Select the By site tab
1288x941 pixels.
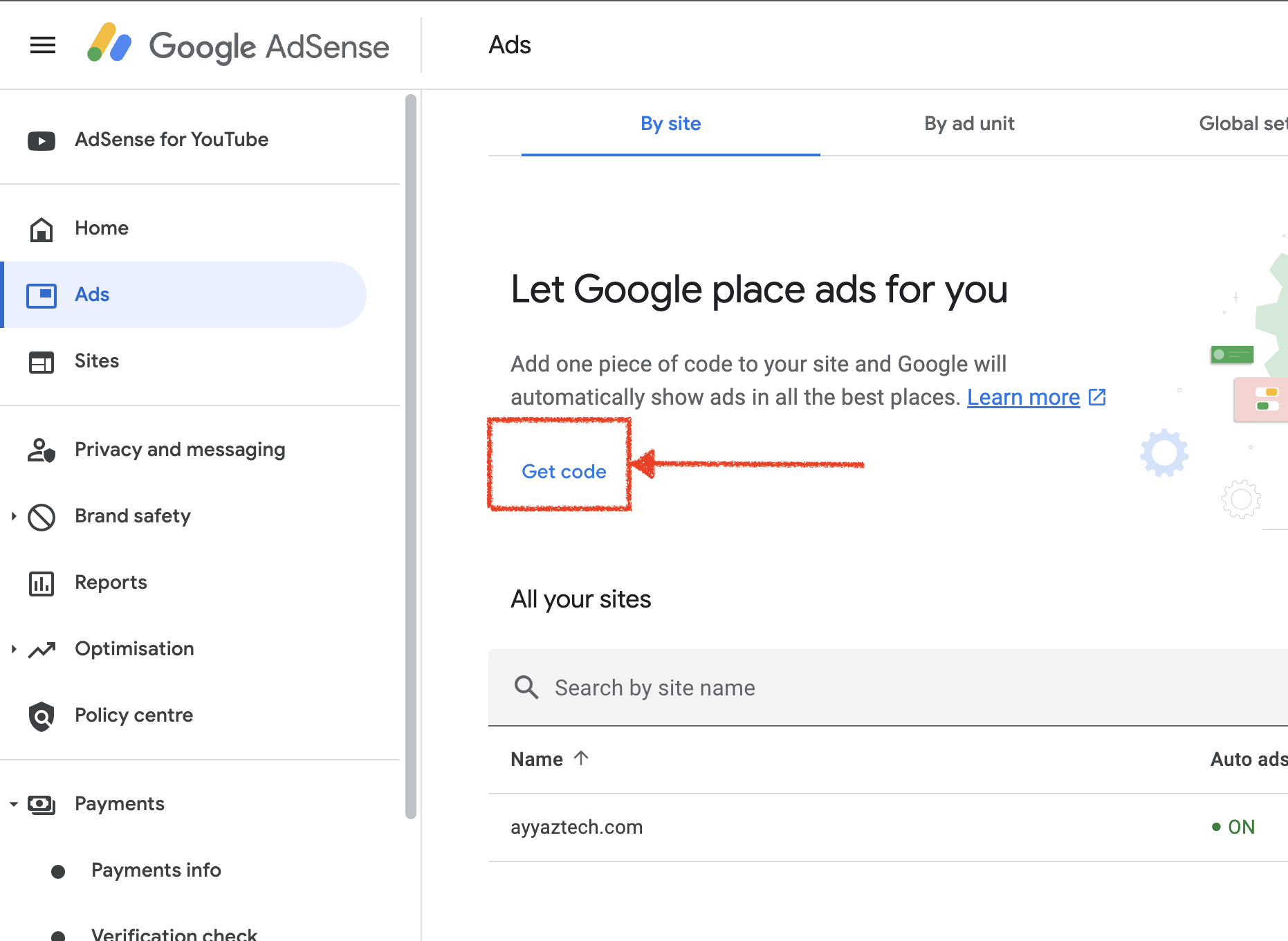670,124
